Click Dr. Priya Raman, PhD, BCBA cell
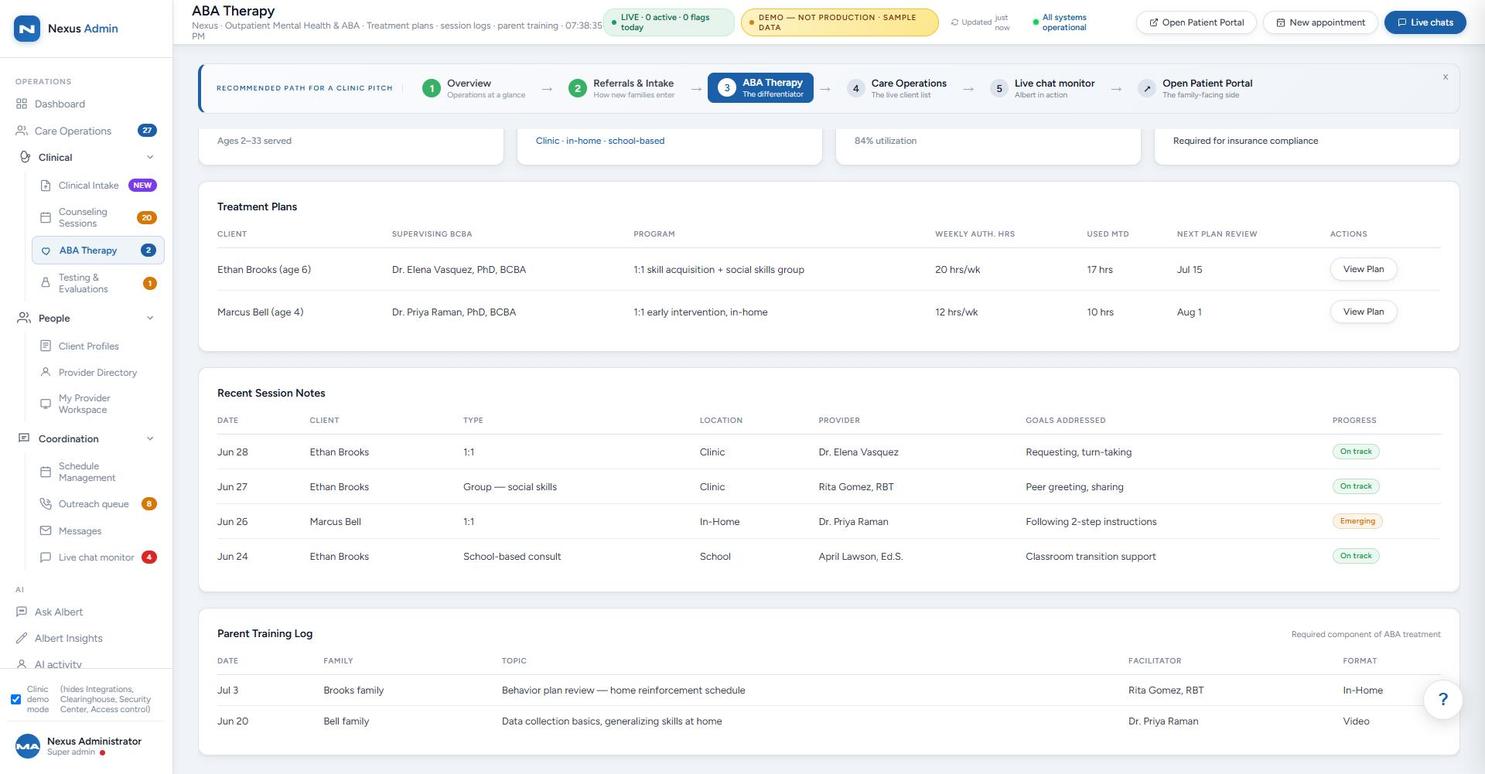 coord(454,312)
